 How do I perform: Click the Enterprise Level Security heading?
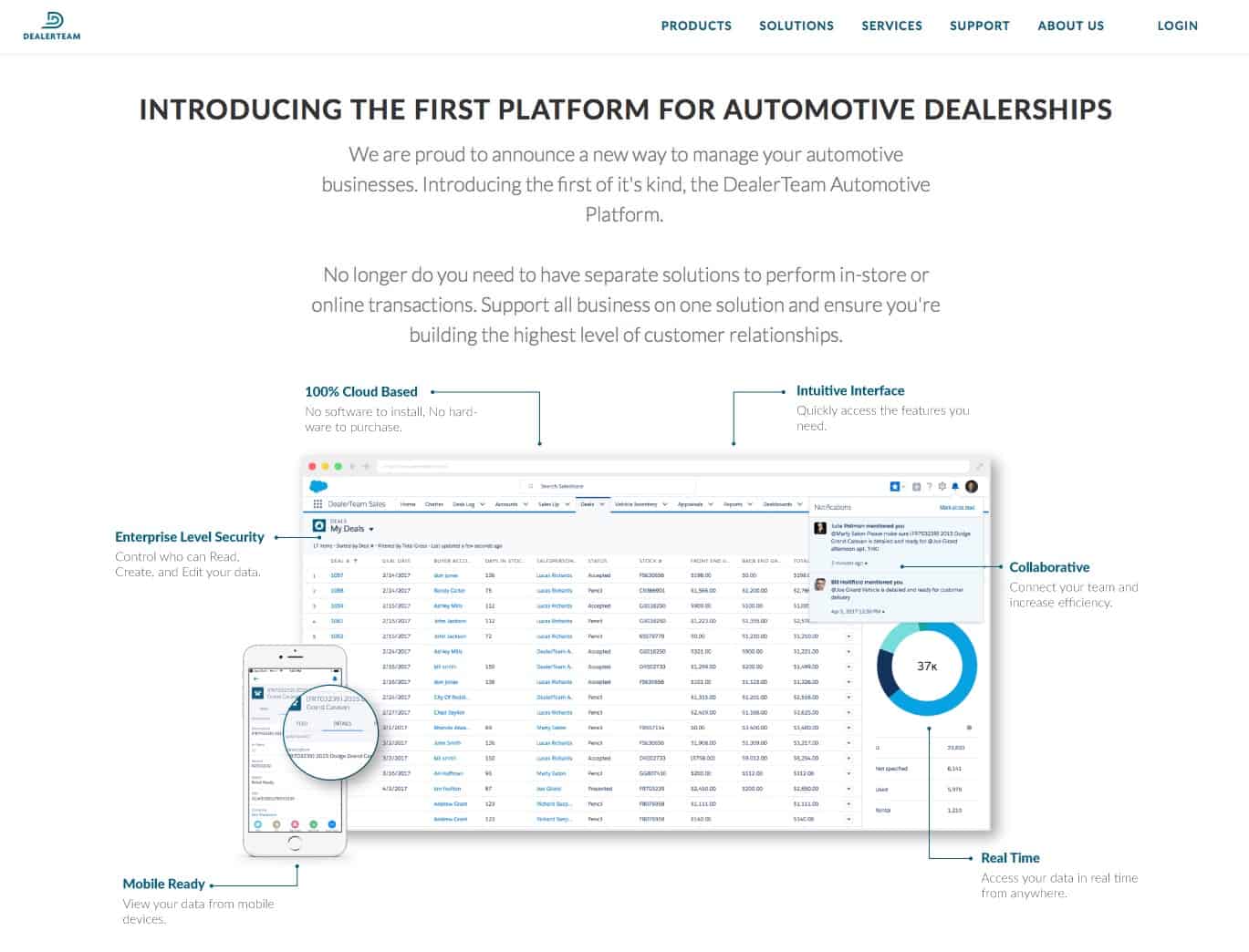[x=190, y=537]
